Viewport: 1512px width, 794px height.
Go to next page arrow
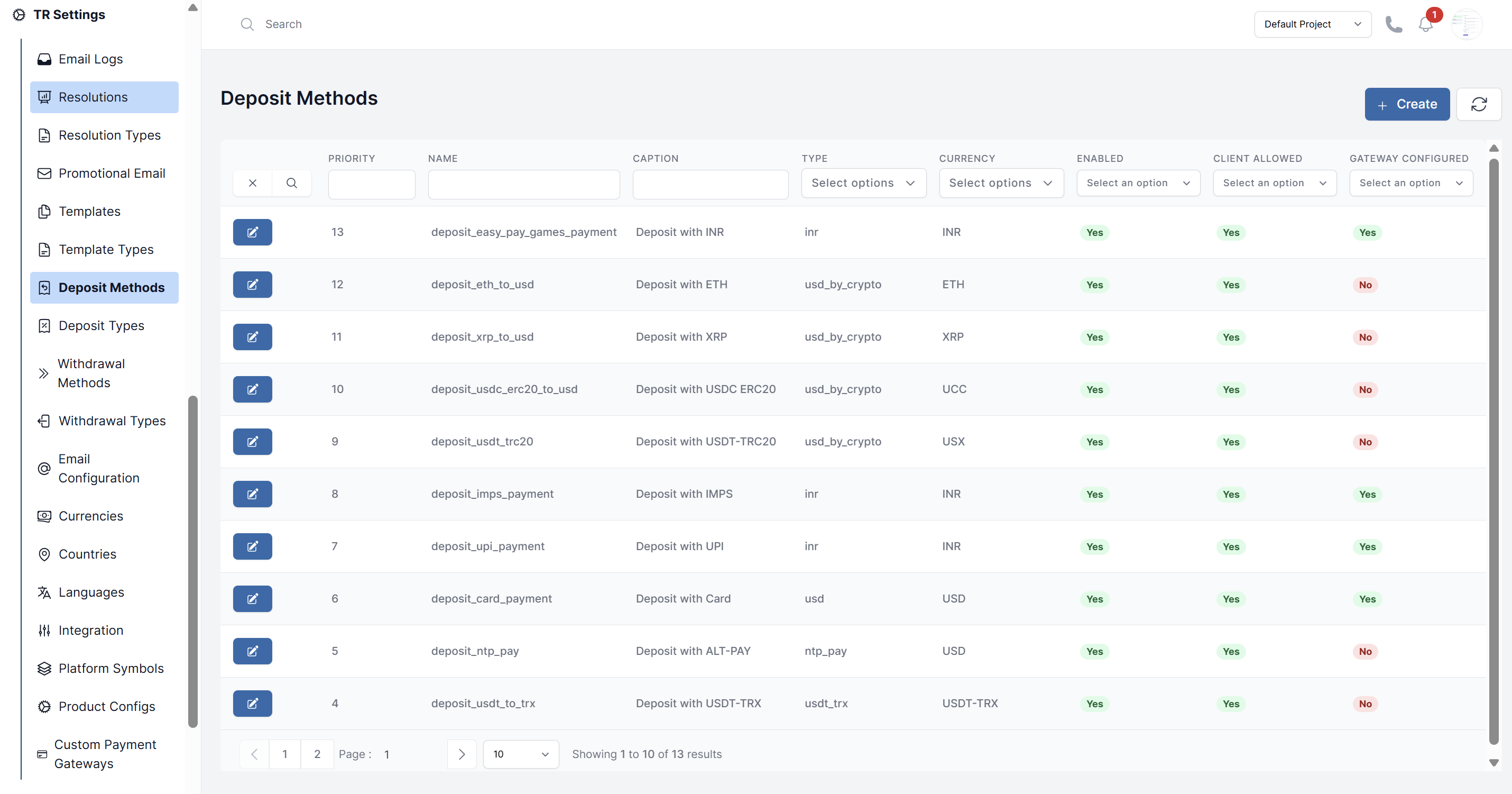click(462, 754)
